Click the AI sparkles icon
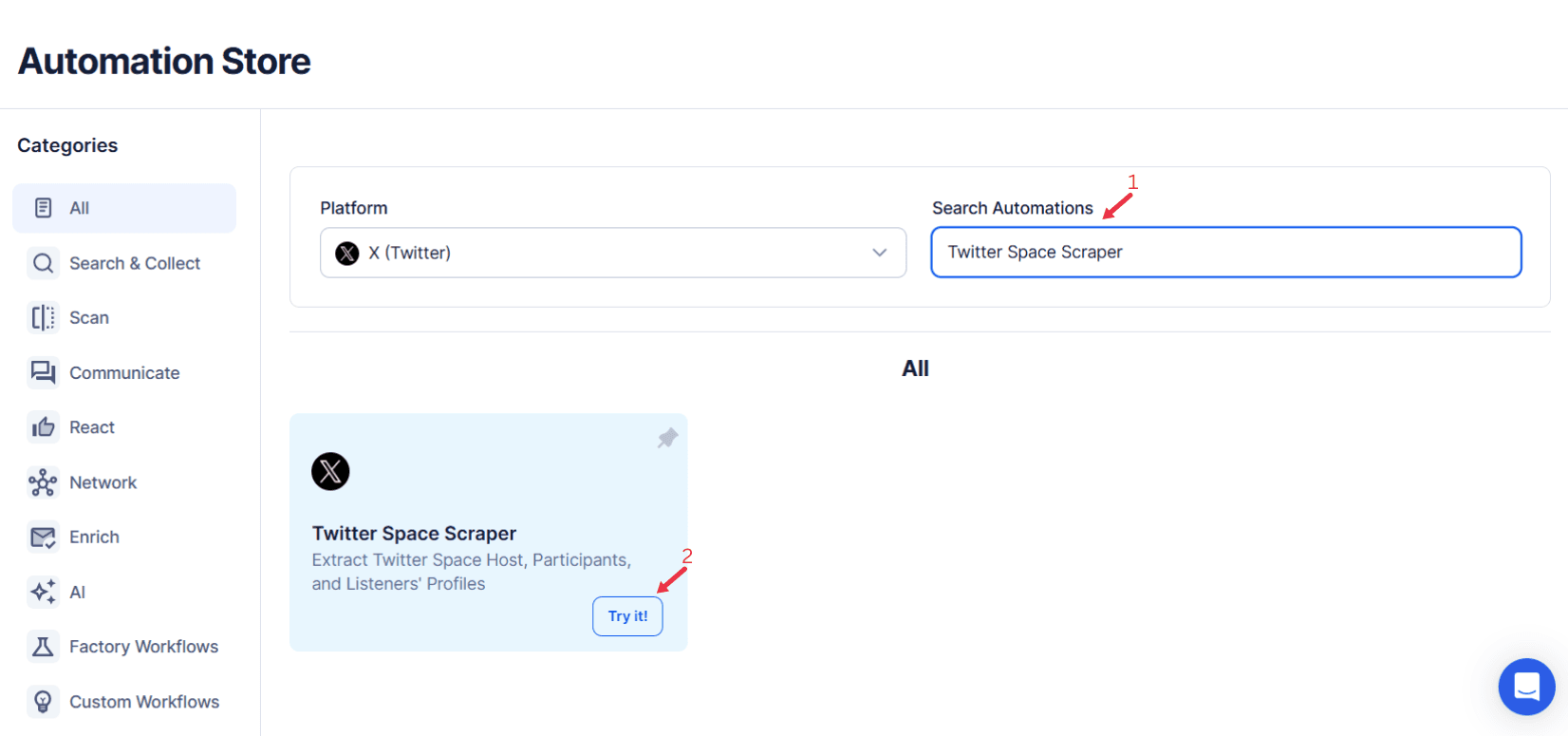 [x=43, y=592]
